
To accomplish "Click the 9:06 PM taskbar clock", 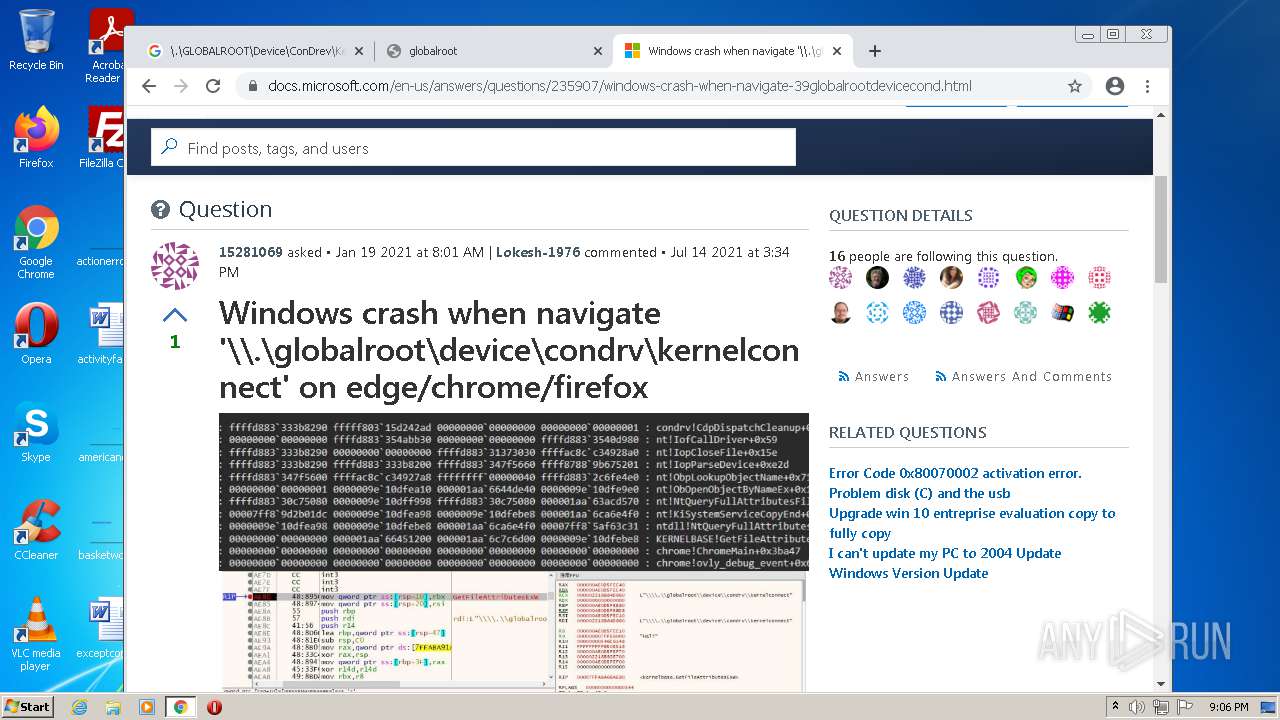I will tap(1228, 707).
